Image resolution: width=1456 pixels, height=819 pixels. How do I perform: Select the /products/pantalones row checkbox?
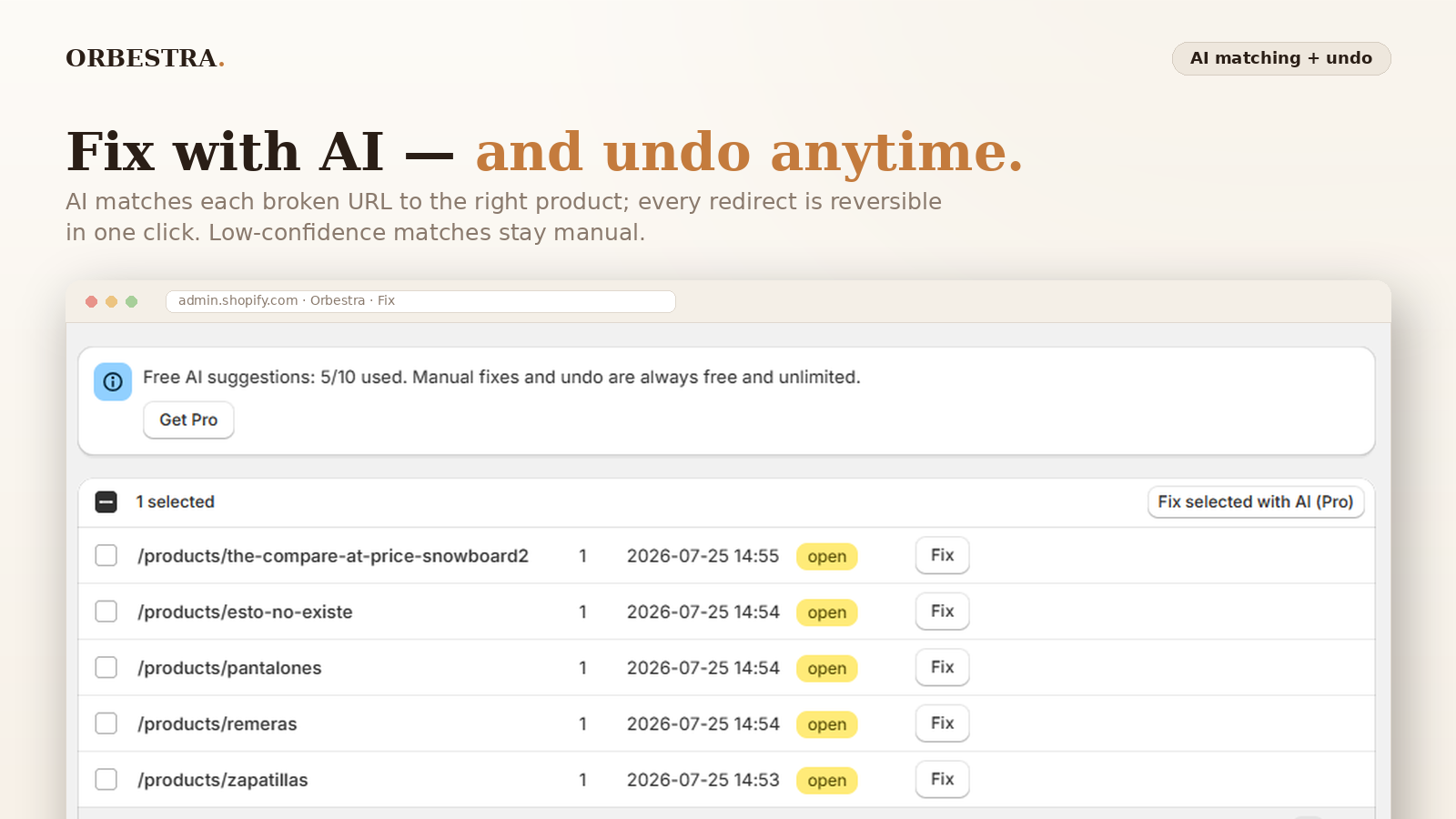point(106,667)
